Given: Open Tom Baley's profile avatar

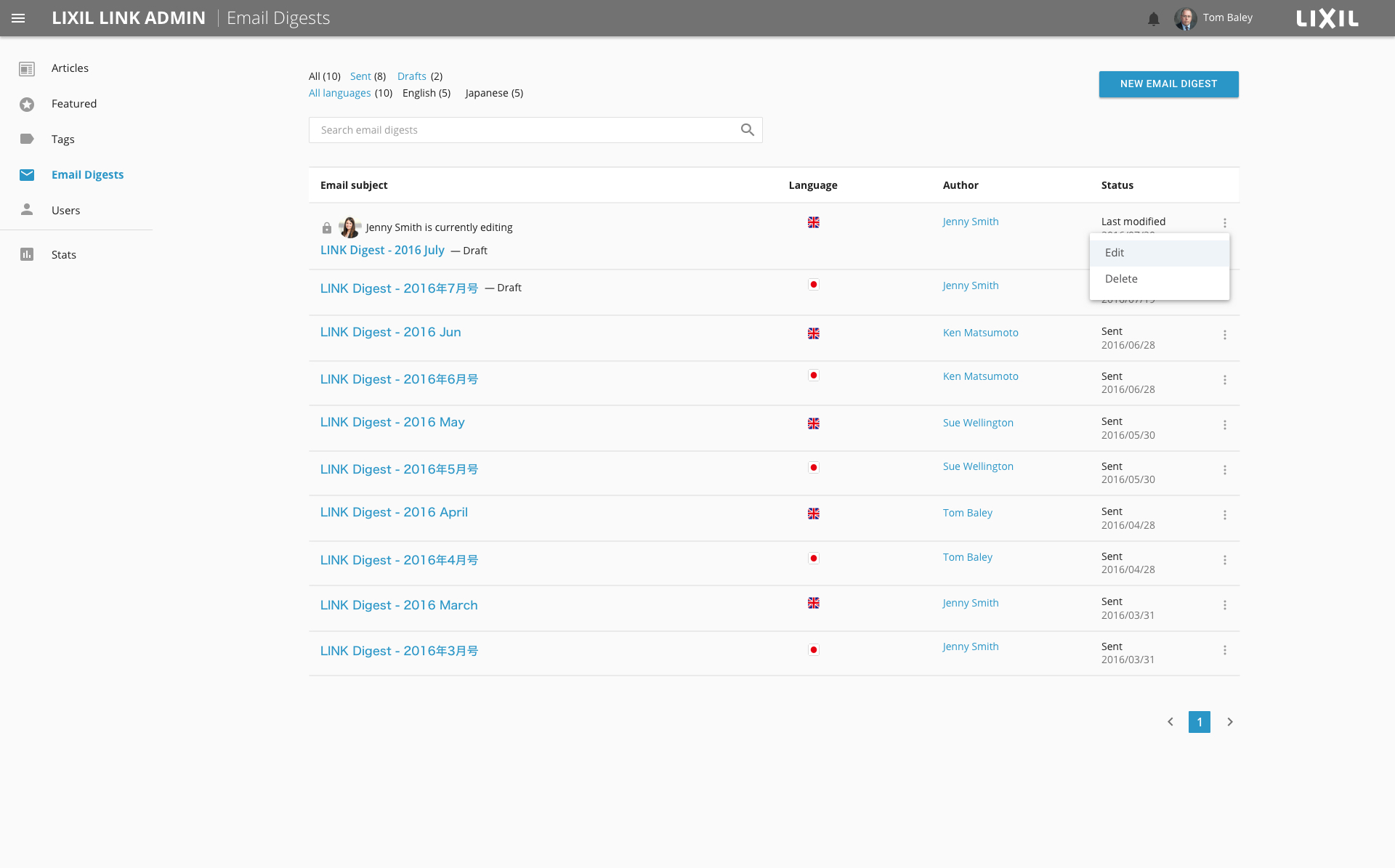Looking at the screenshot, I should pos(1186,18).
